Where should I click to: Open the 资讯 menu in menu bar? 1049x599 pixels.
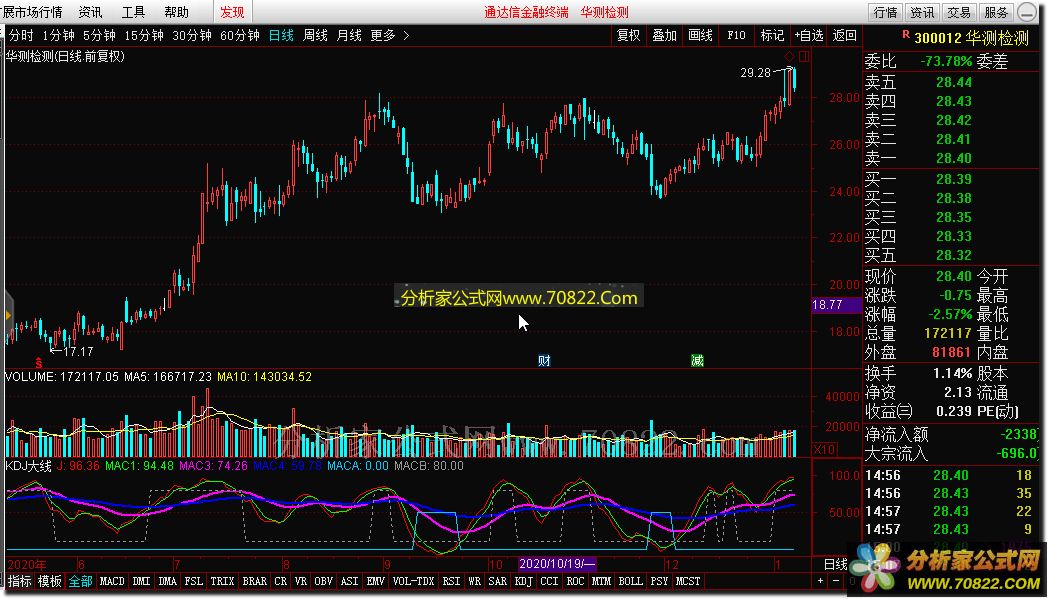click(90, 12)
